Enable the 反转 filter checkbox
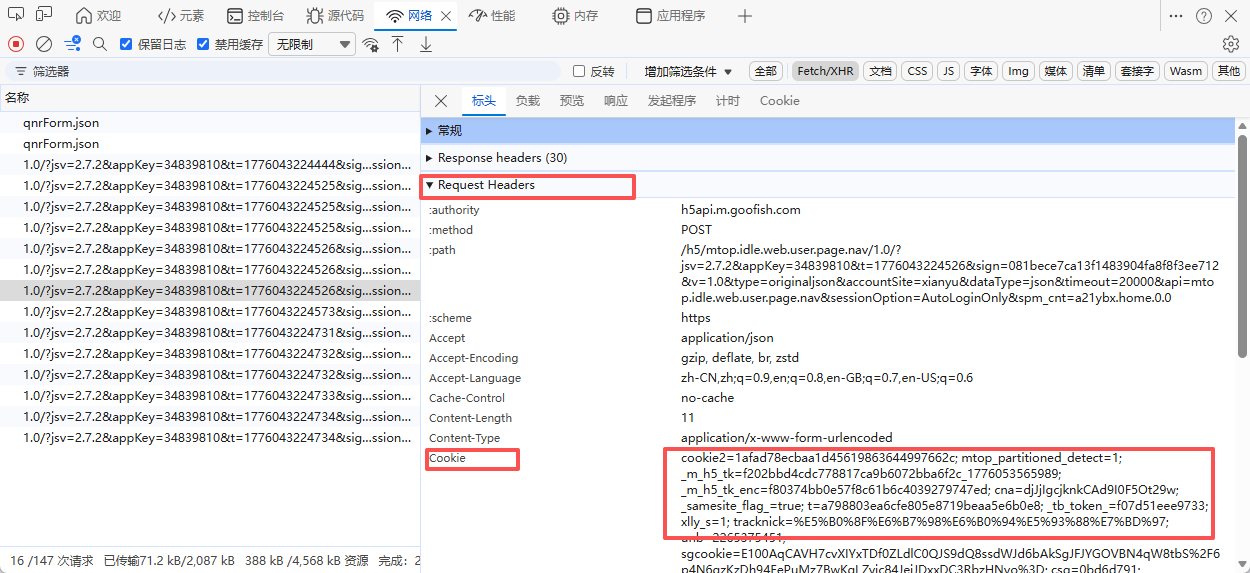Screen dimensions: 1250x573 [x=579, y=71]
